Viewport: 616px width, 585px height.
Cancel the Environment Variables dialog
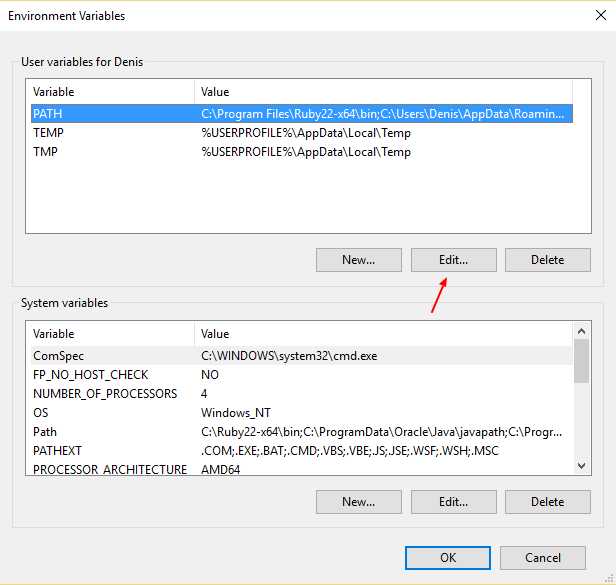(543, 557)
